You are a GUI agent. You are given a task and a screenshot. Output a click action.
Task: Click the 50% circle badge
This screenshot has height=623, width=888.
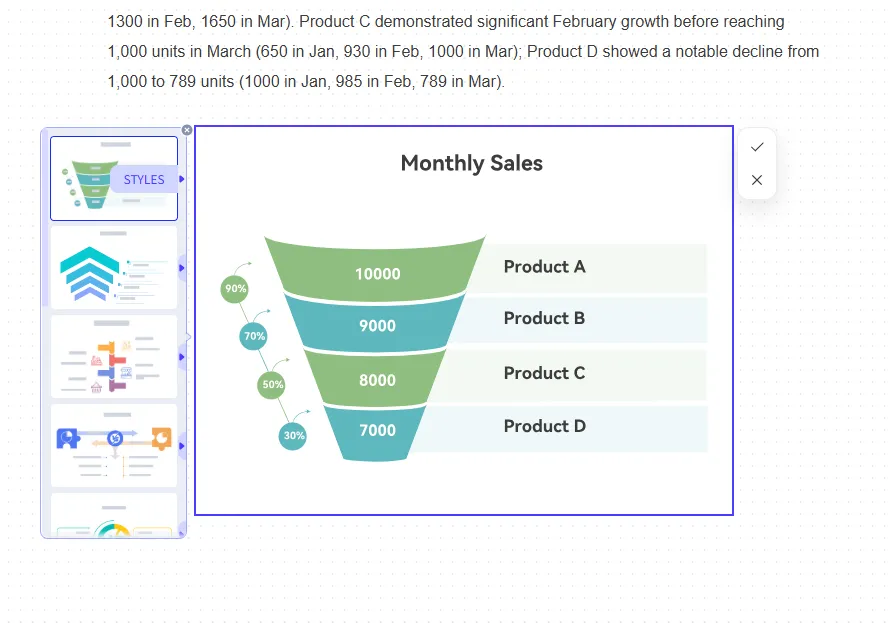(x=272, y=384)
